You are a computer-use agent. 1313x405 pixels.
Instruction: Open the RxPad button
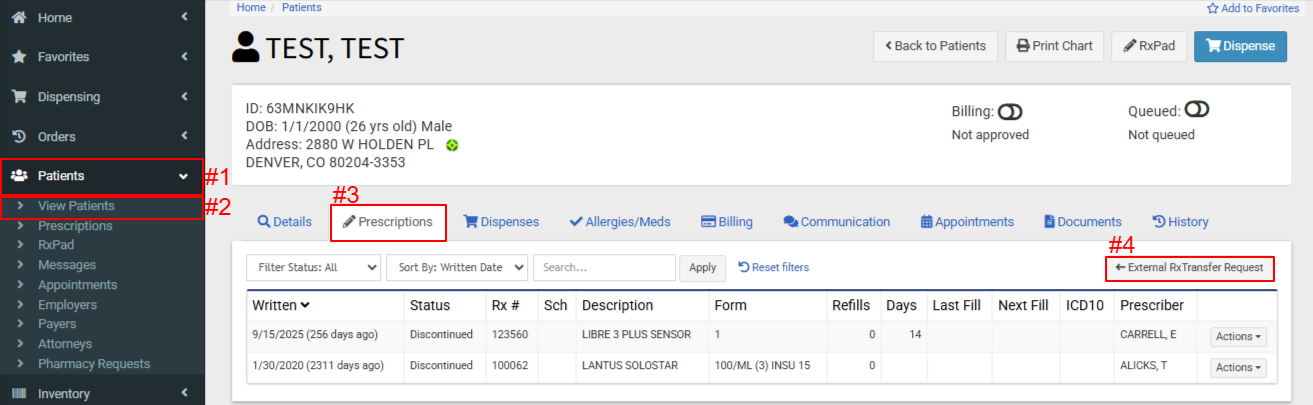1149,46
